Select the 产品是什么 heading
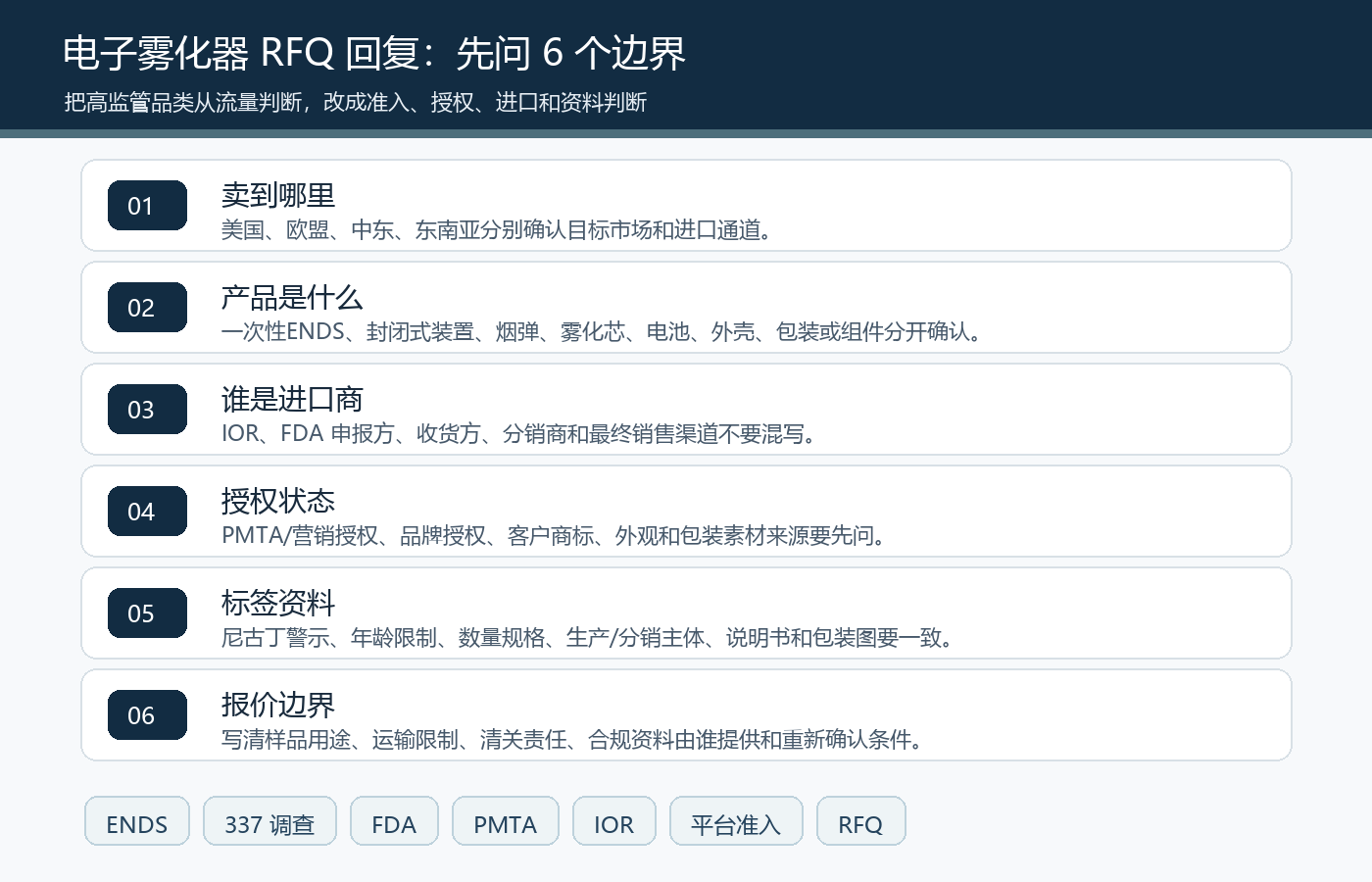 [x=292, y=297]
